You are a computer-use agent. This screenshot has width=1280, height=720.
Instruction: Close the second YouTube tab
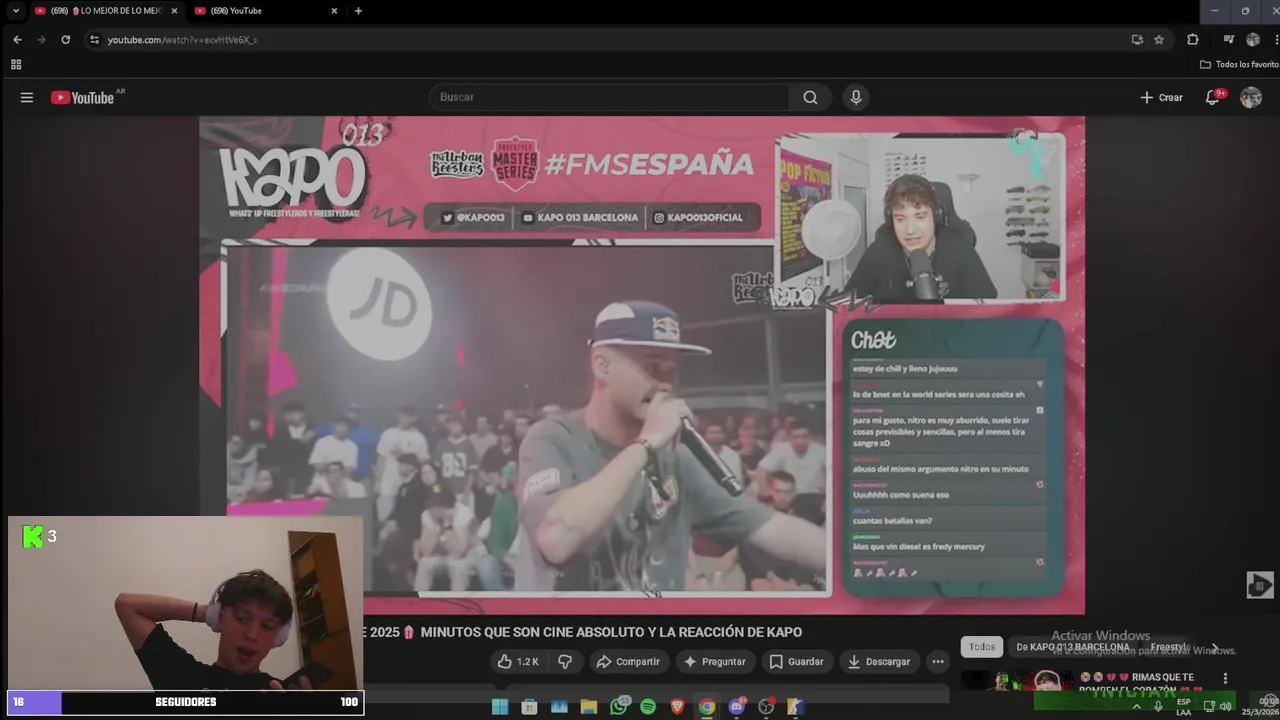click(x=334, y=11)
